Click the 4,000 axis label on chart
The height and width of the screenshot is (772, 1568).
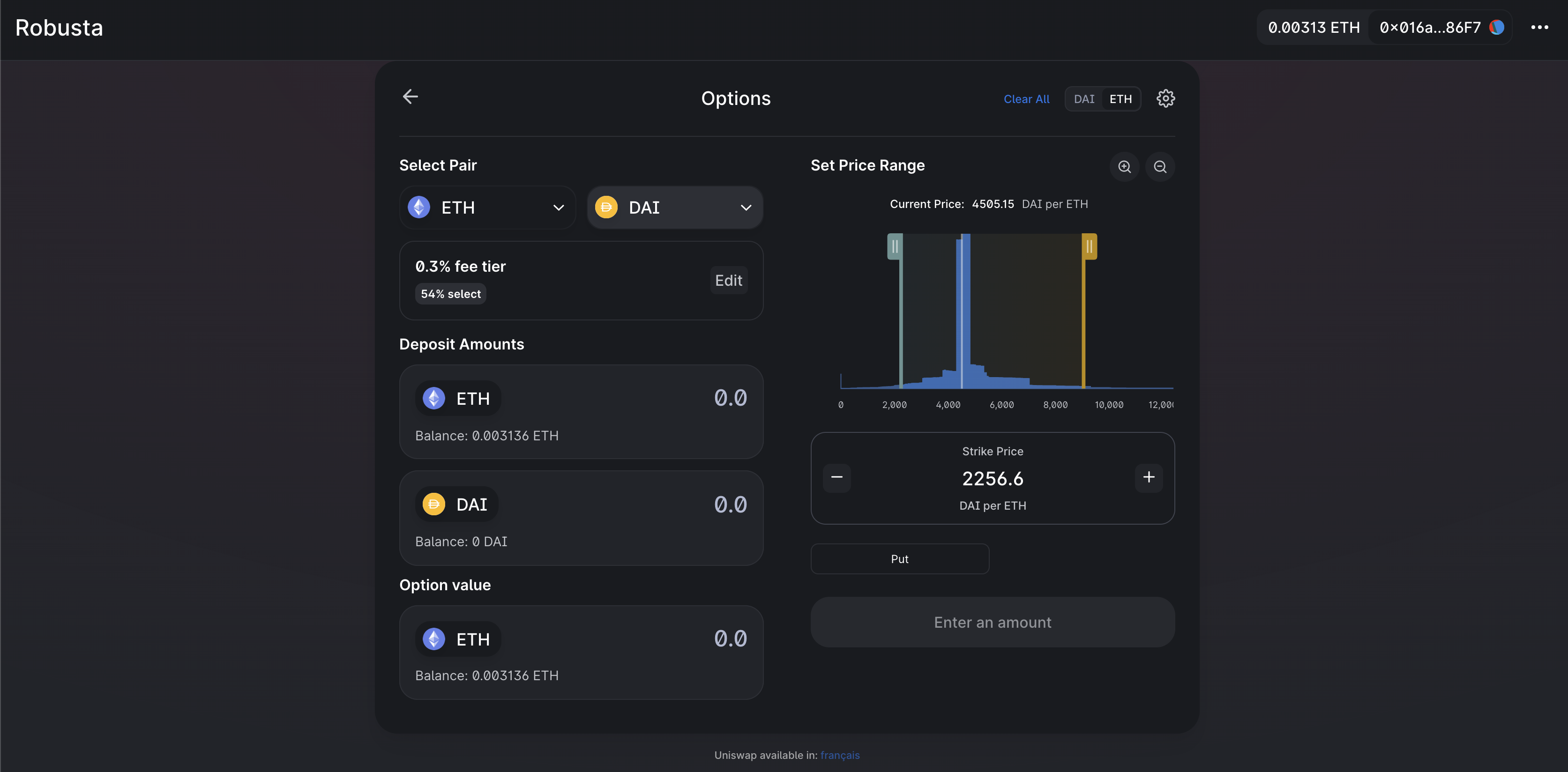tap(948, 405)
